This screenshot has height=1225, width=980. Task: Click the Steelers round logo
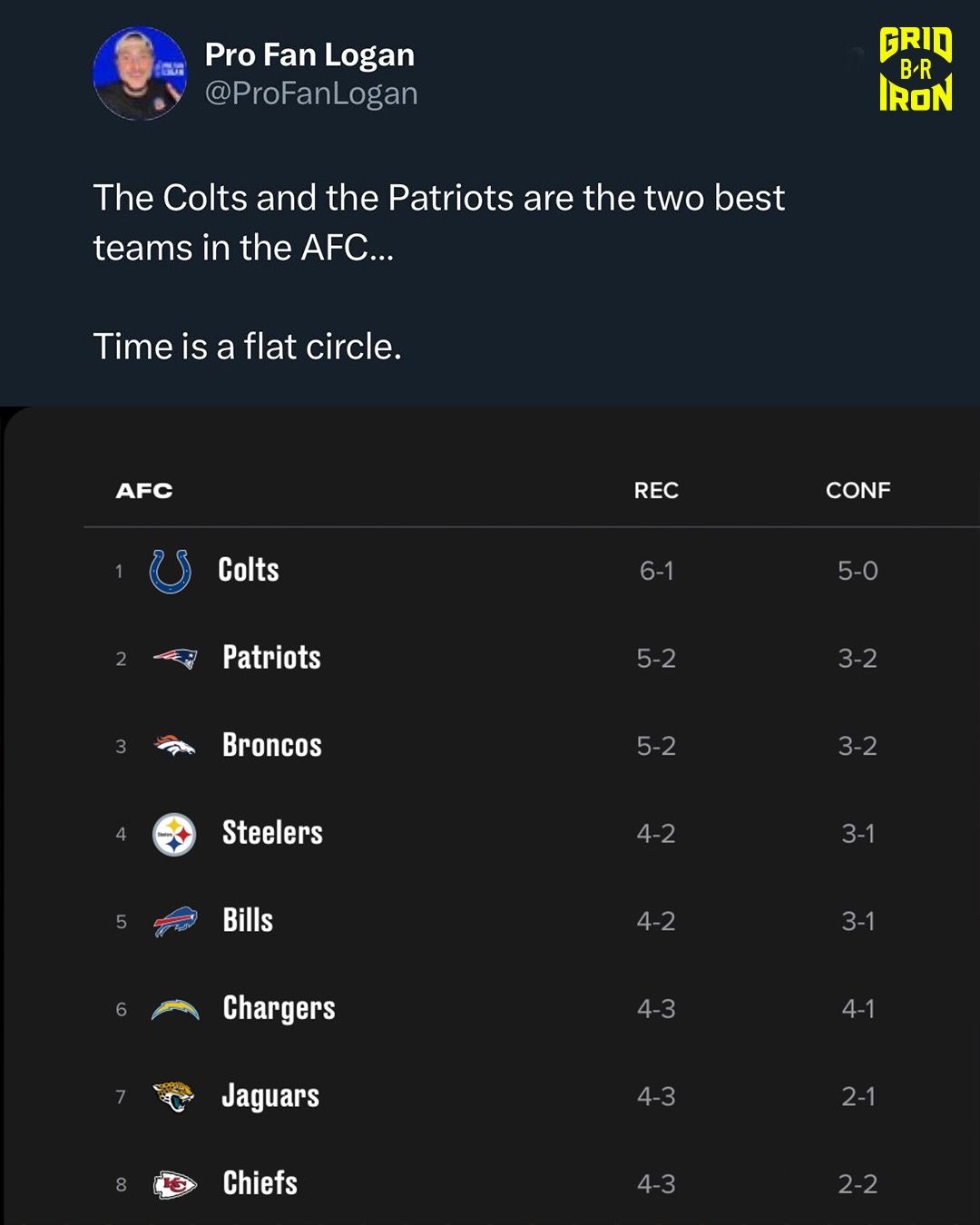pyautogui.click(x=174, y=834)
